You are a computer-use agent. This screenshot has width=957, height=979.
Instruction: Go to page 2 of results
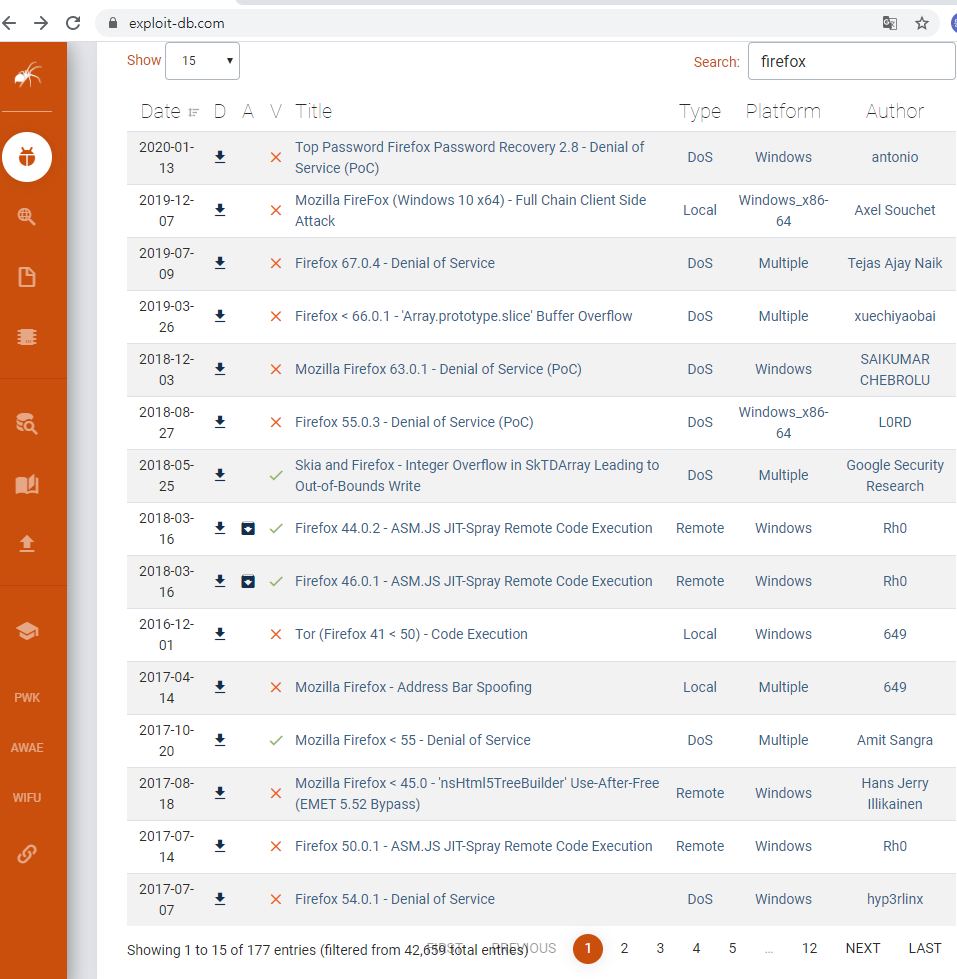624,948
